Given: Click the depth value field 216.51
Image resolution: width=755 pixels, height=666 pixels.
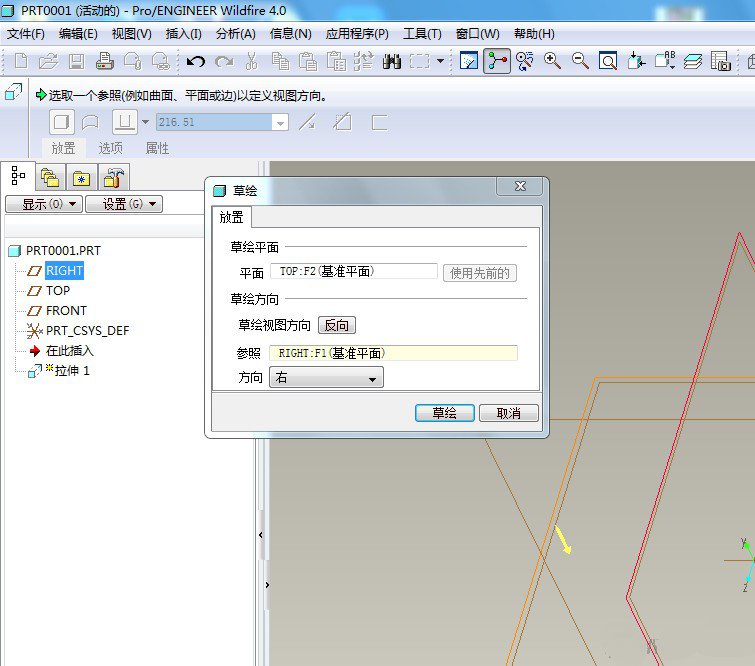Looking at the screenshot, I should 214,122.
